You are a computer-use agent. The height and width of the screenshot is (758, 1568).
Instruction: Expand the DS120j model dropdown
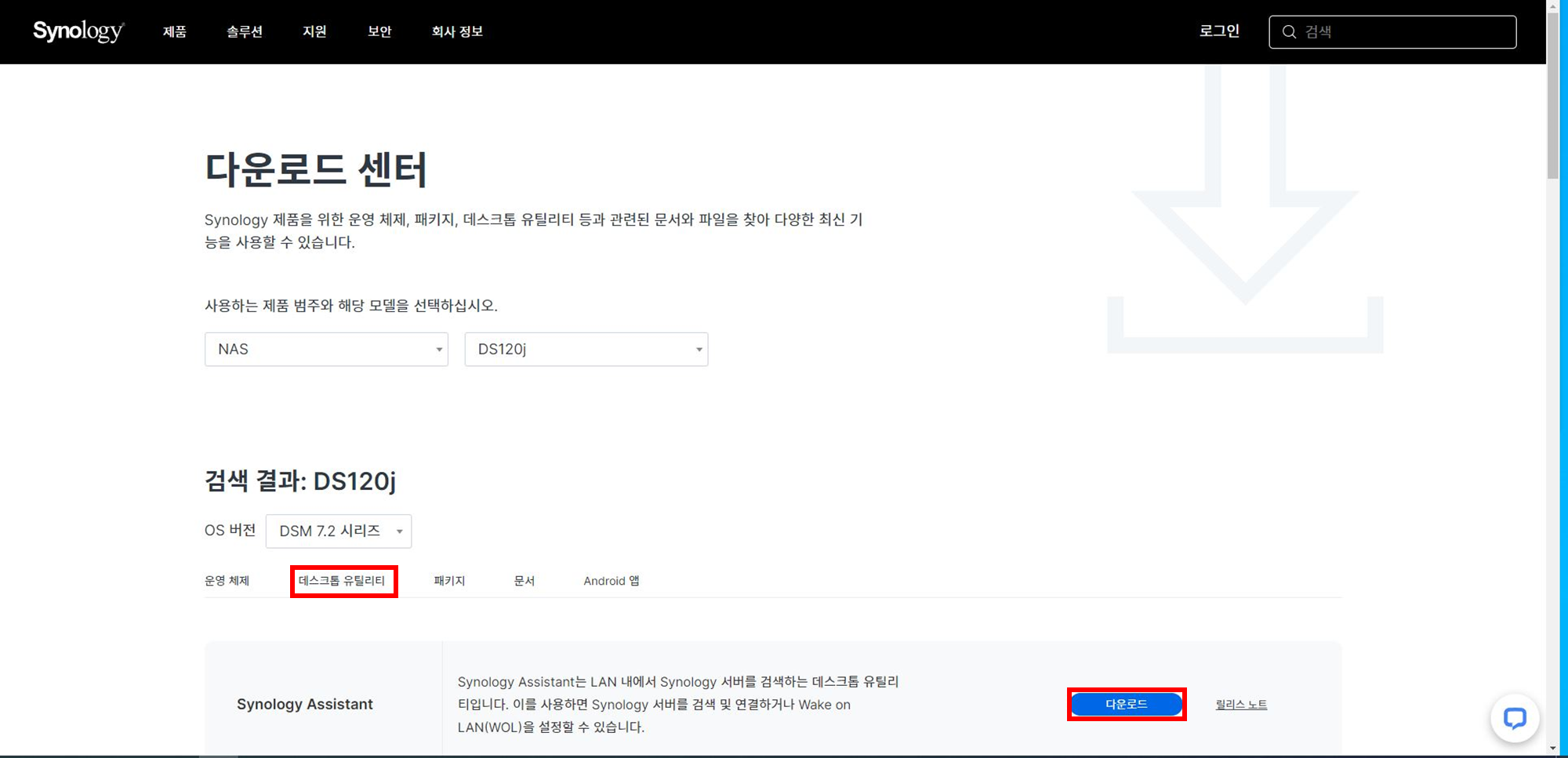[x=586, y=349]
